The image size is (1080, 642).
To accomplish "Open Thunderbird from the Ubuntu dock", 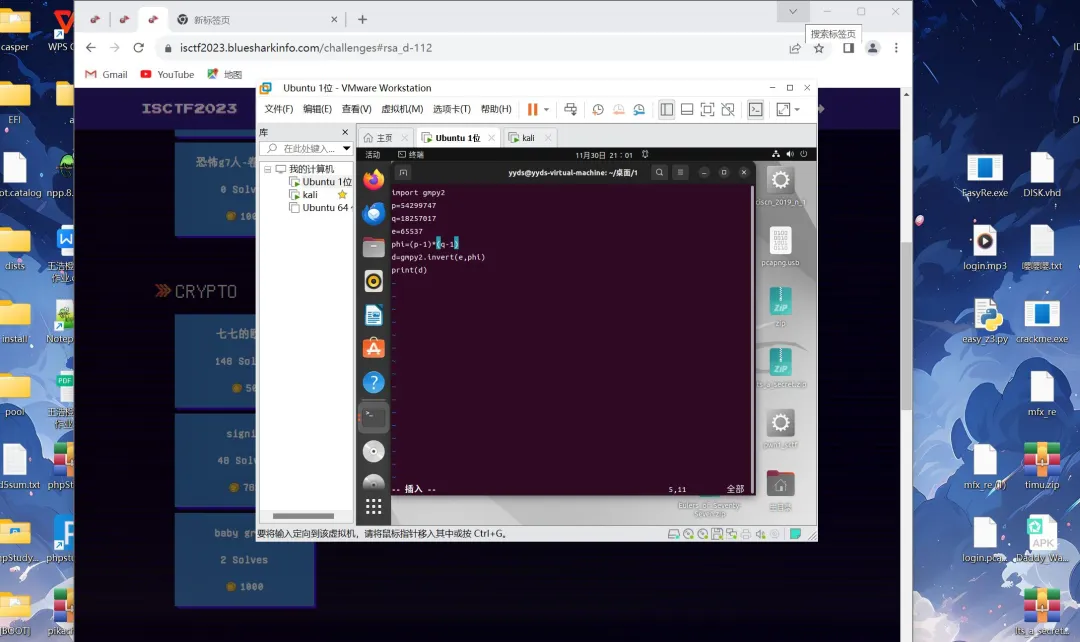I will pyautogui.click(x=373, y=214).
